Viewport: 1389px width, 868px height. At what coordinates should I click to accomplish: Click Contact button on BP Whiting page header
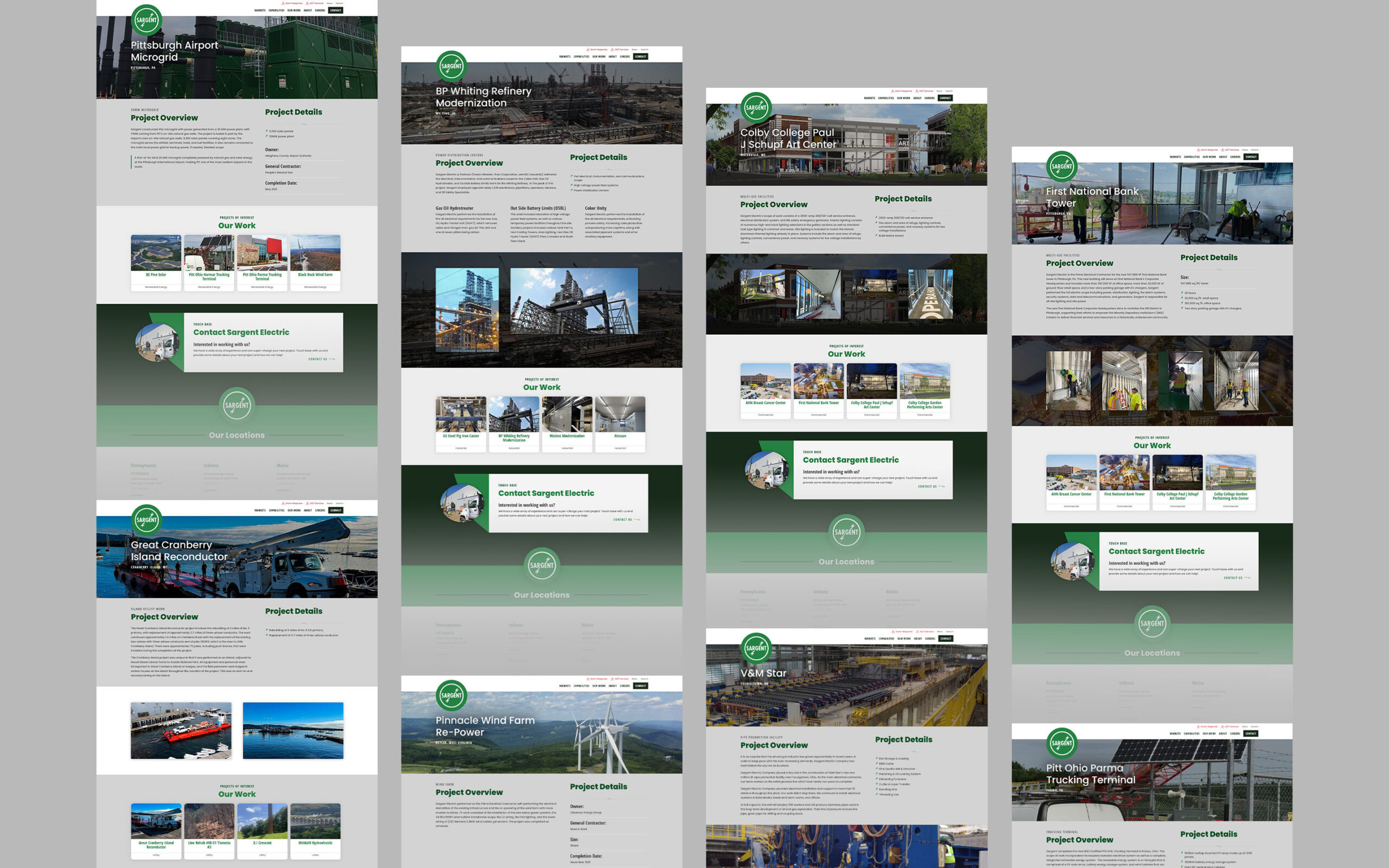coord(641,57)
